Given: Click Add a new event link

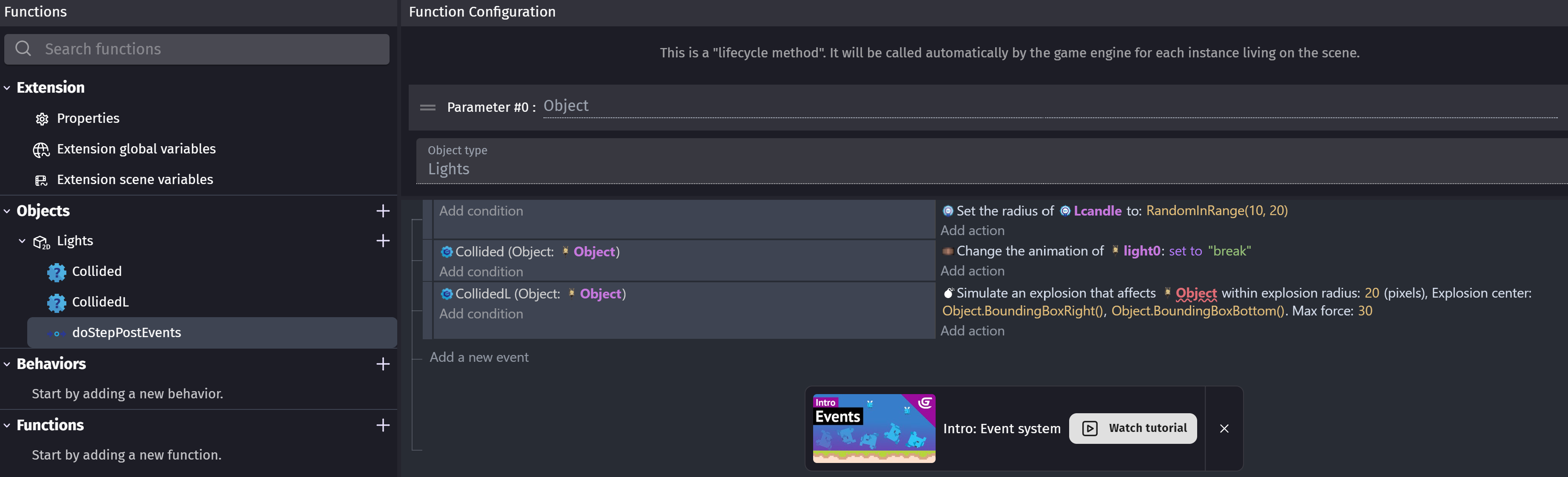Looking at the screenshot, I should pyautogui.click(x=479, y=357).
